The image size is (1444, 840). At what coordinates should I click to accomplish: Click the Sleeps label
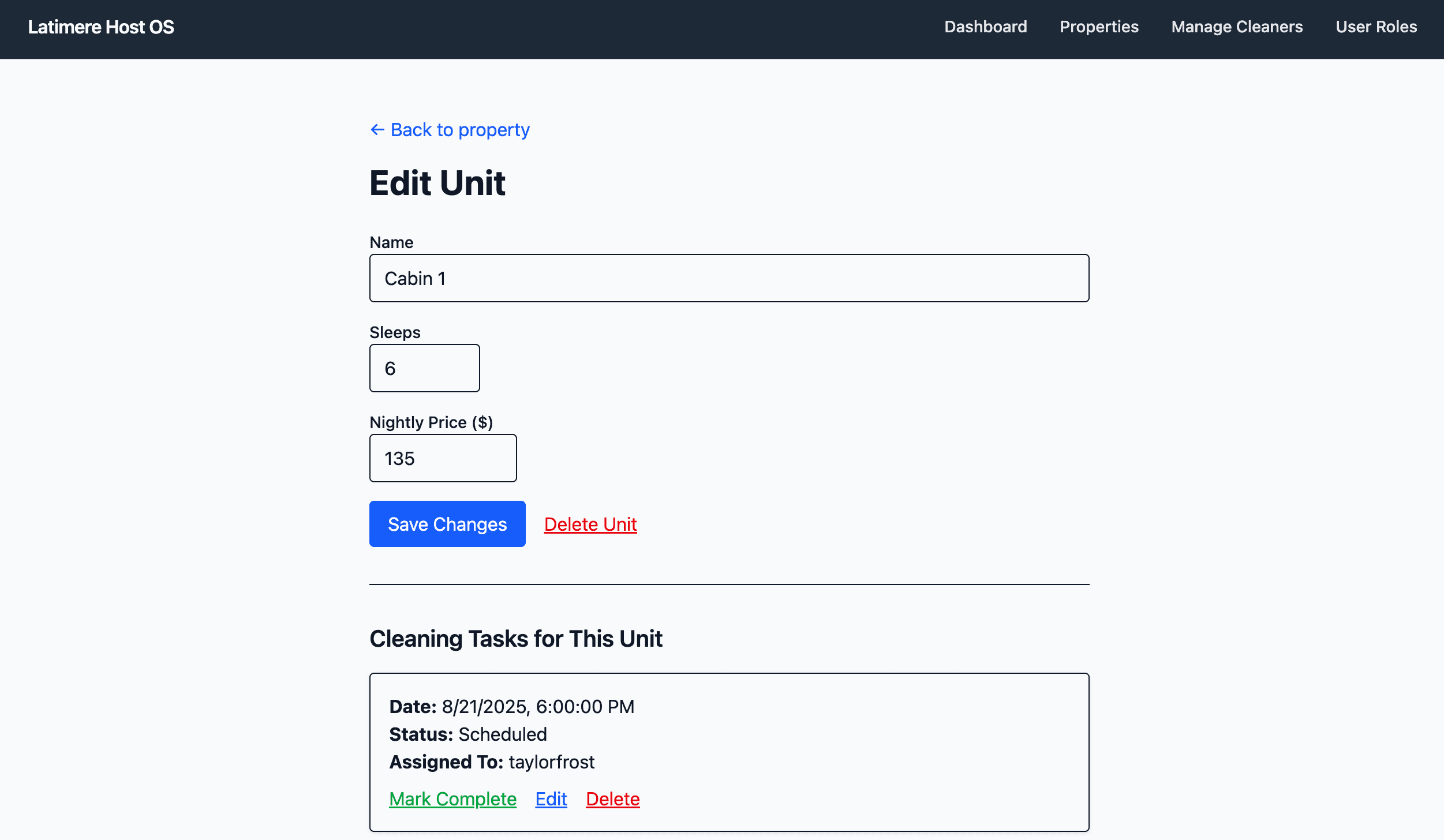point(395,332)
